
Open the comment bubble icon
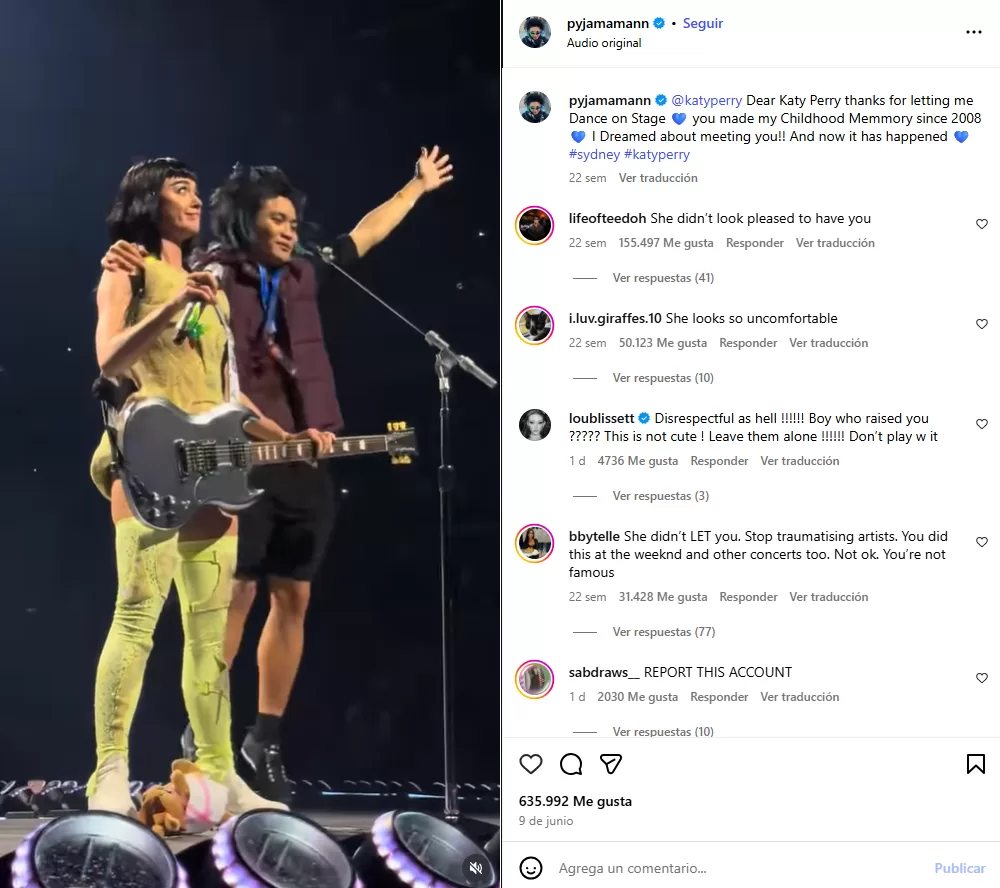(571, 764)
